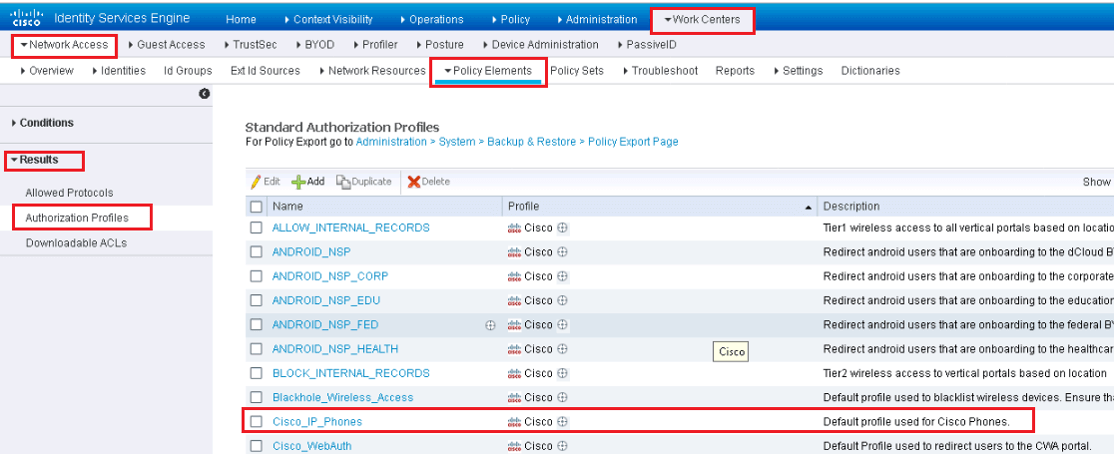Click the Cisco logo

pos(26,18)
